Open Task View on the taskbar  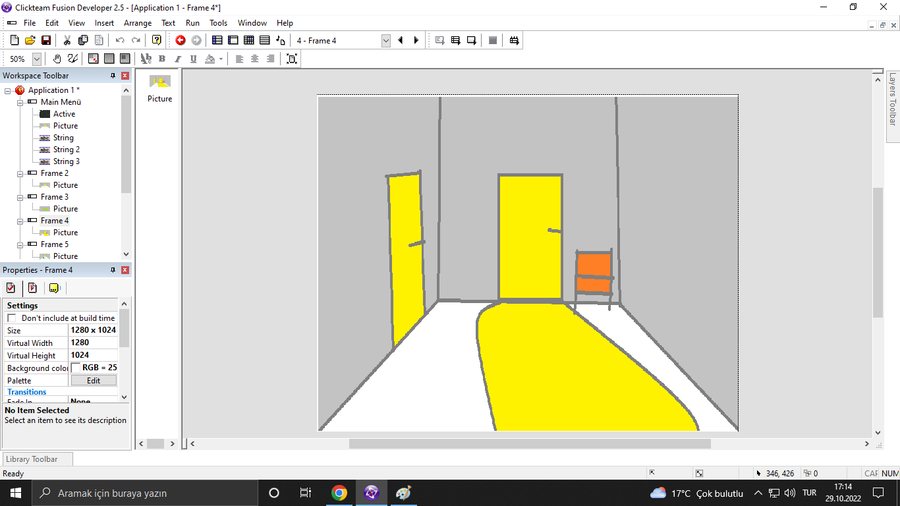305,493
